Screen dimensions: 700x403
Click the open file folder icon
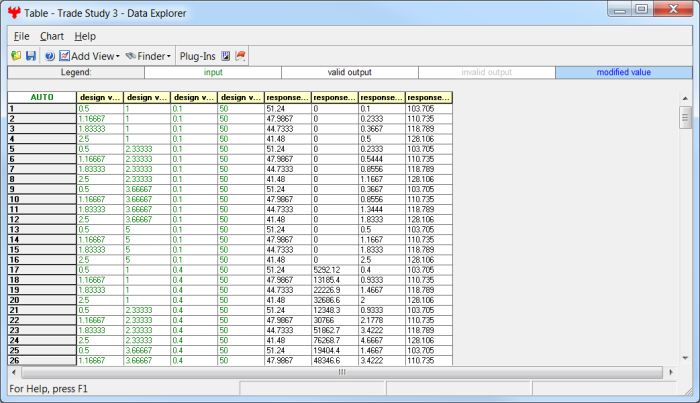click(x=16, y=56)
